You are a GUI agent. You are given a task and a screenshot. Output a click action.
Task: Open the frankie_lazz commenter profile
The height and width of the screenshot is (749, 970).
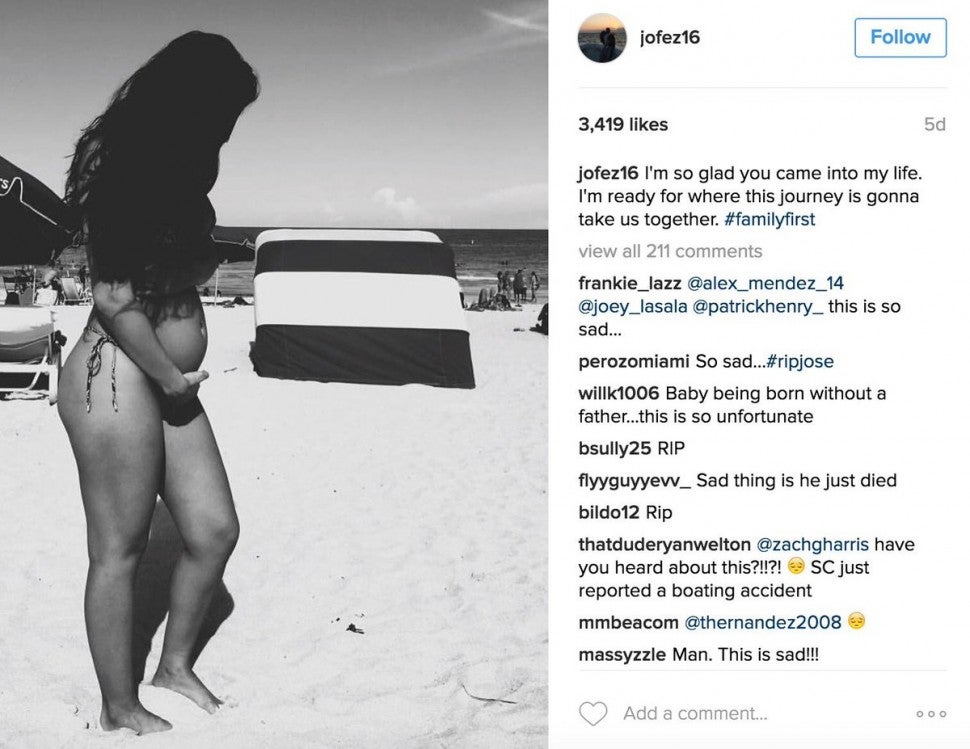[630, 283]
